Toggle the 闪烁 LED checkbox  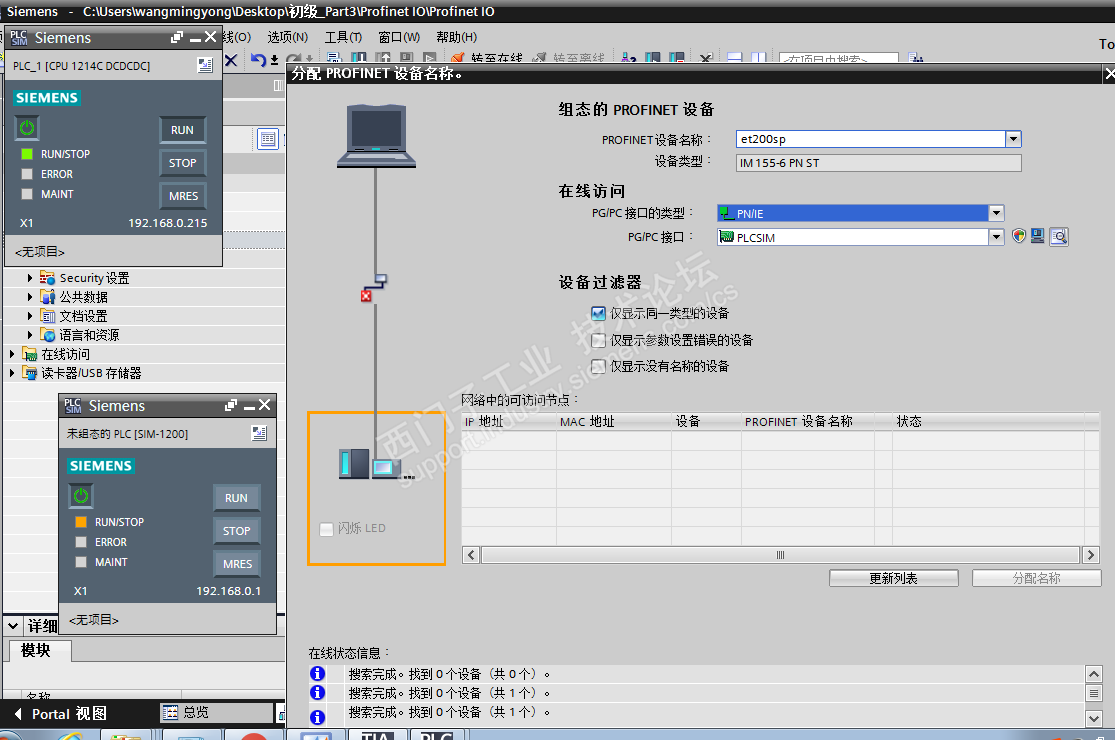[326, 529]
